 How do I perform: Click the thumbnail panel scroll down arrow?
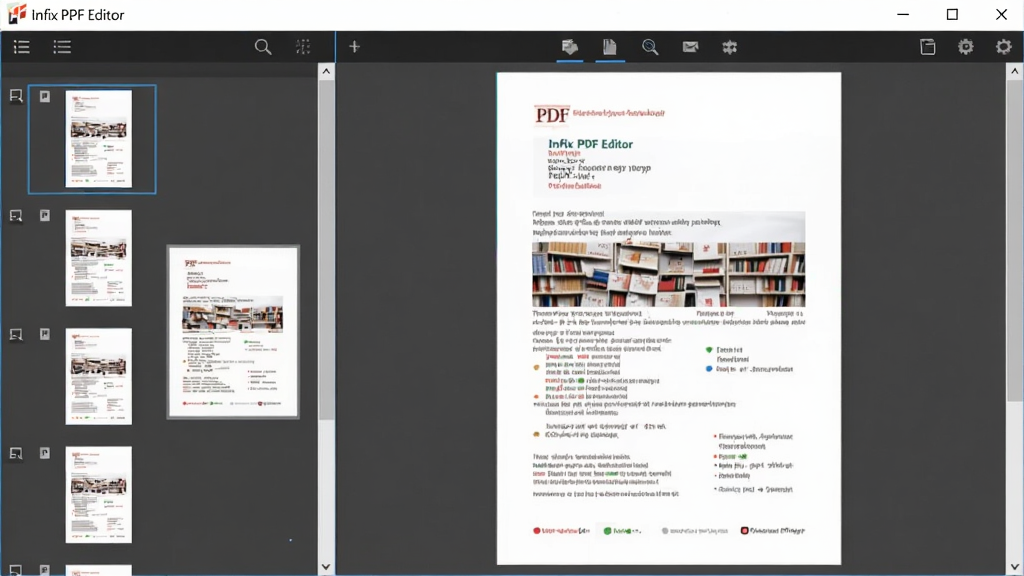click(327, 567)
